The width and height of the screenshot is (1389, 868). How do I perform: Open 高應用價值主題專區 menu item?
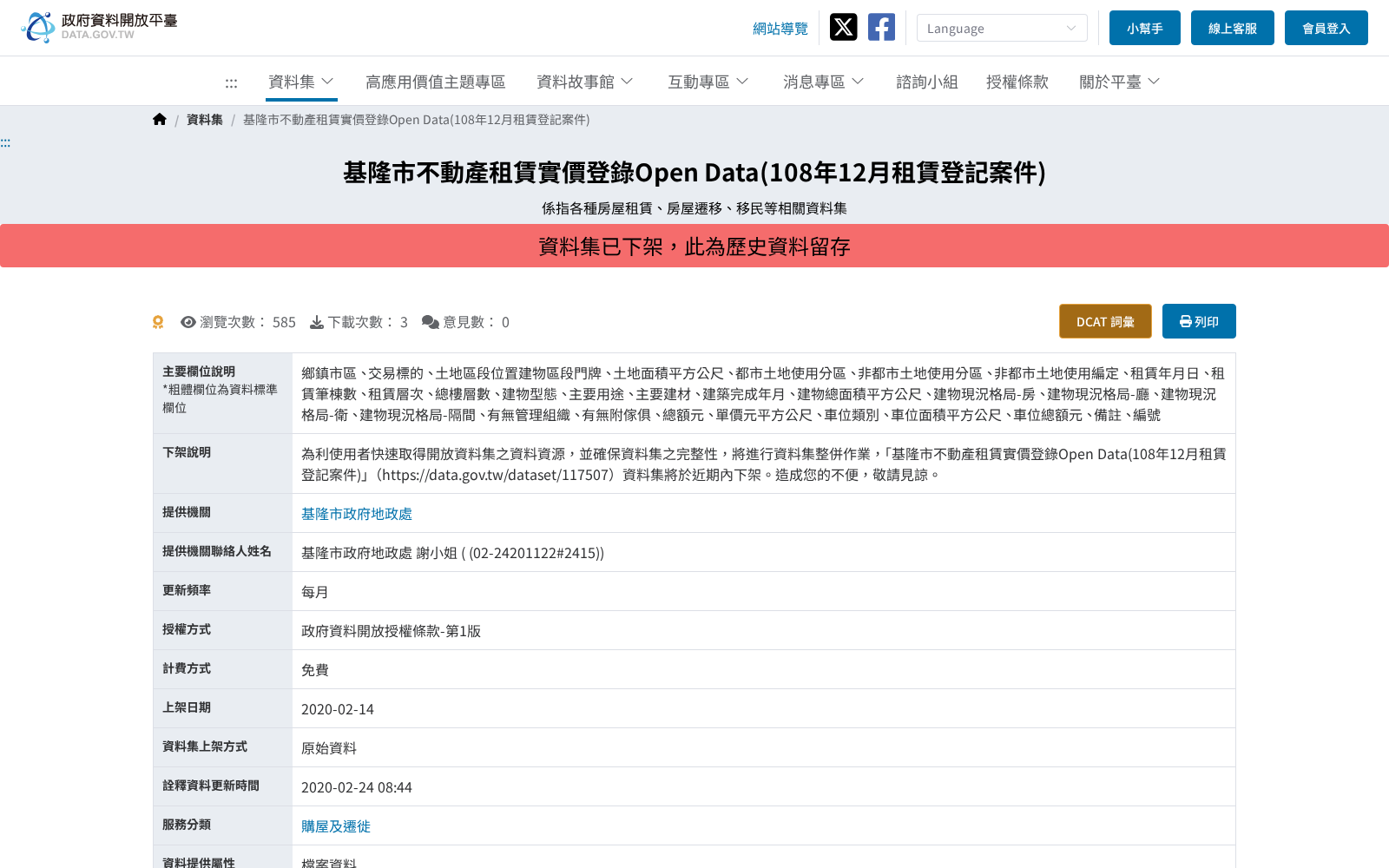[x=435, y=82]
